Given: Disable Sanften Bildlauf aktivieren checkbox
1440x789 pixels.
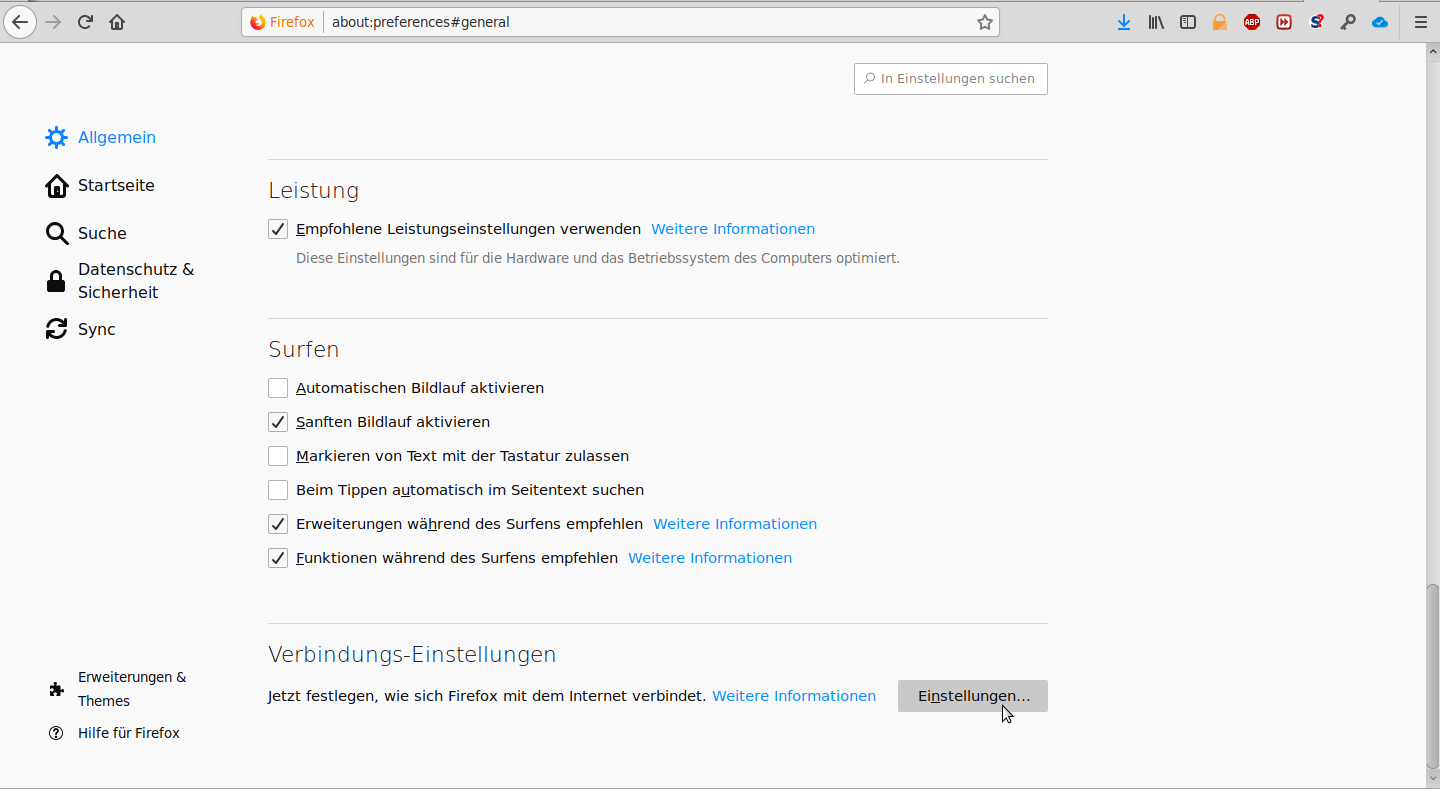Looking at the screenshot, I should (278, 422).
